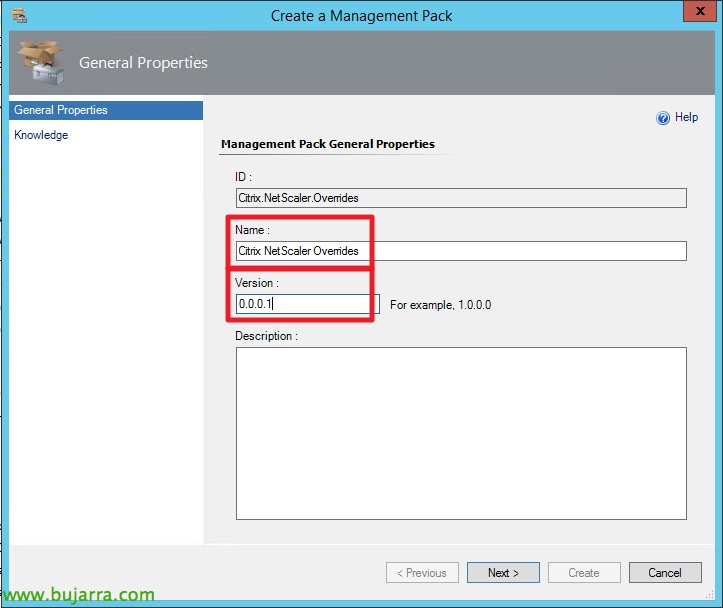Click the resize grip at dialog corner

[710, 595]
